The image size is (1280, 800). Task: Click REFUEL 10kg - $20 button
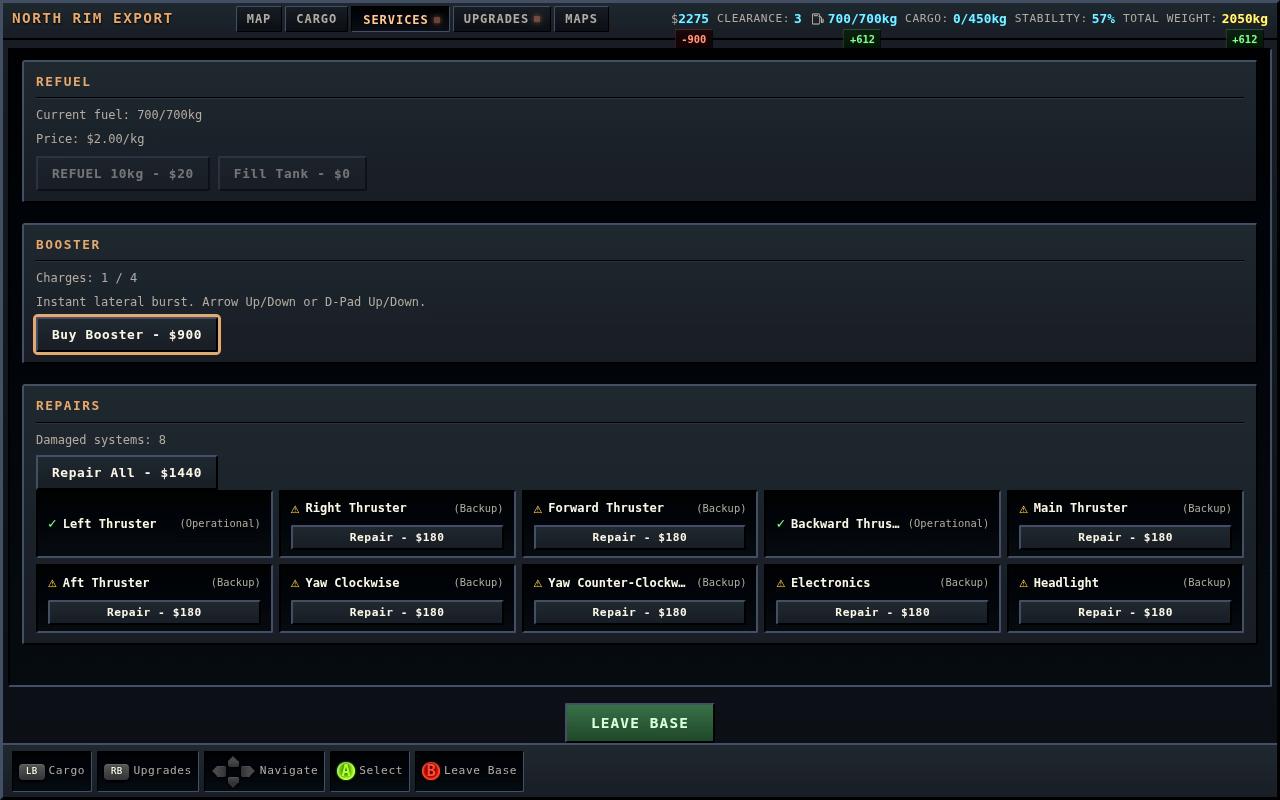click(x=123, y=174)
